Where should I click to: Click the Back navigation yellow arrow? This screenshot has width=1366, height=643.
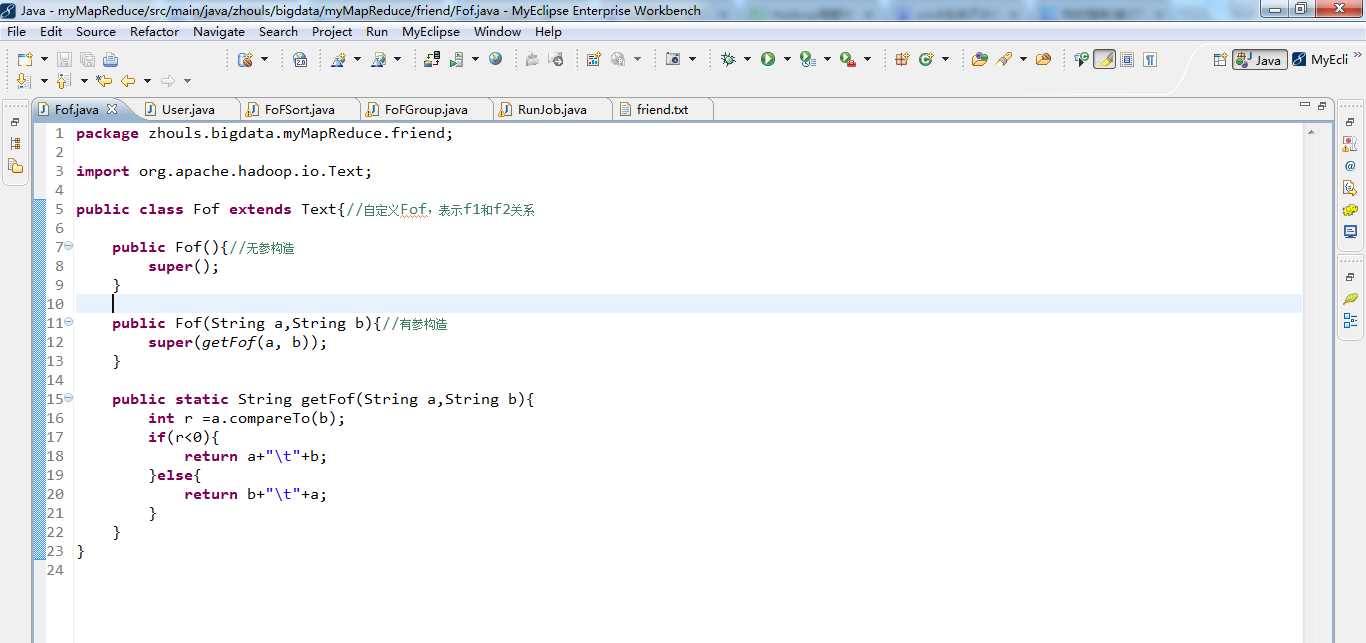128,81
